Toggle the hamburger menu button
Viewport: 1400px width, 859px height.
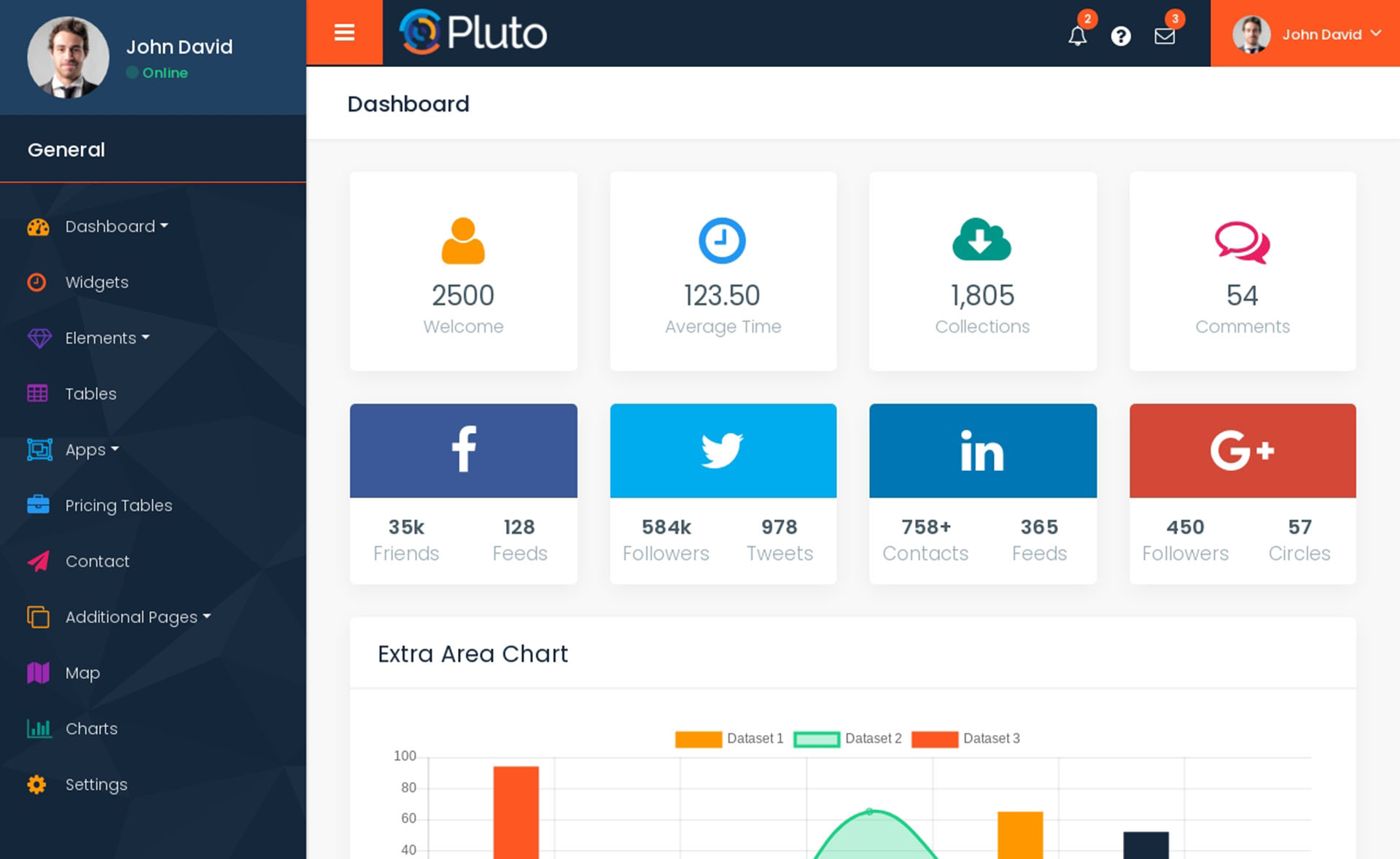[x=344, y=32]
